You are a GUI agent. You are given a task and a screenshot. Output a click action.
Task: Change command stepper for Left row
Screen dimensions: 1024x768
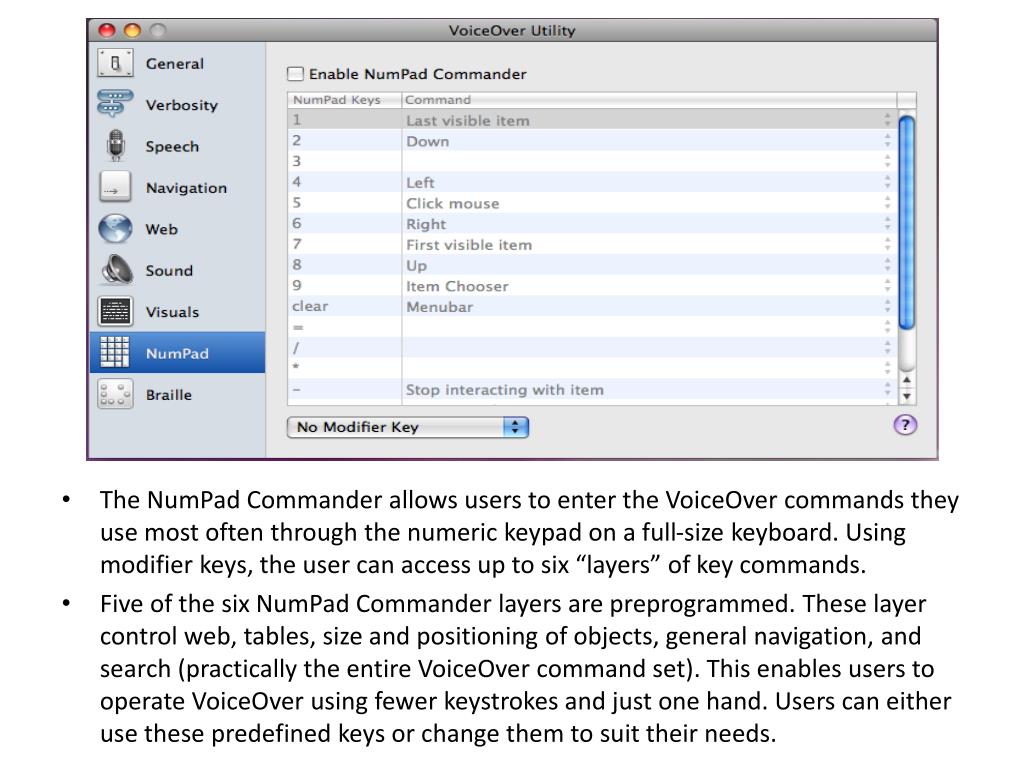click(x=887, y=182)
